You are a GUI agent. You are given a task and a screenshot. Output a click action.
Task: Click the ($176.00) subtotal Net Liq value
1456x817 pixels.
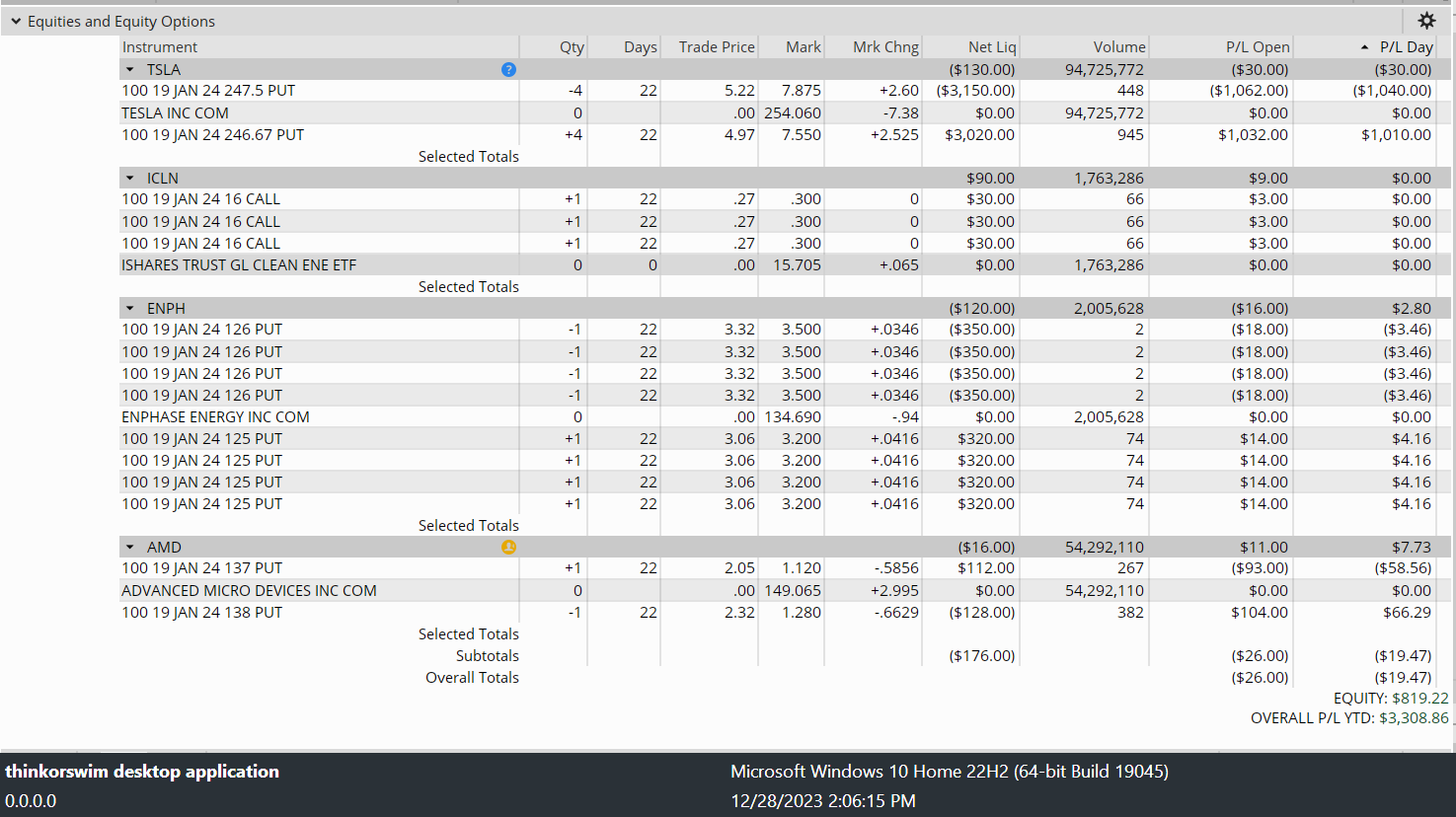[x=982, y=655]
